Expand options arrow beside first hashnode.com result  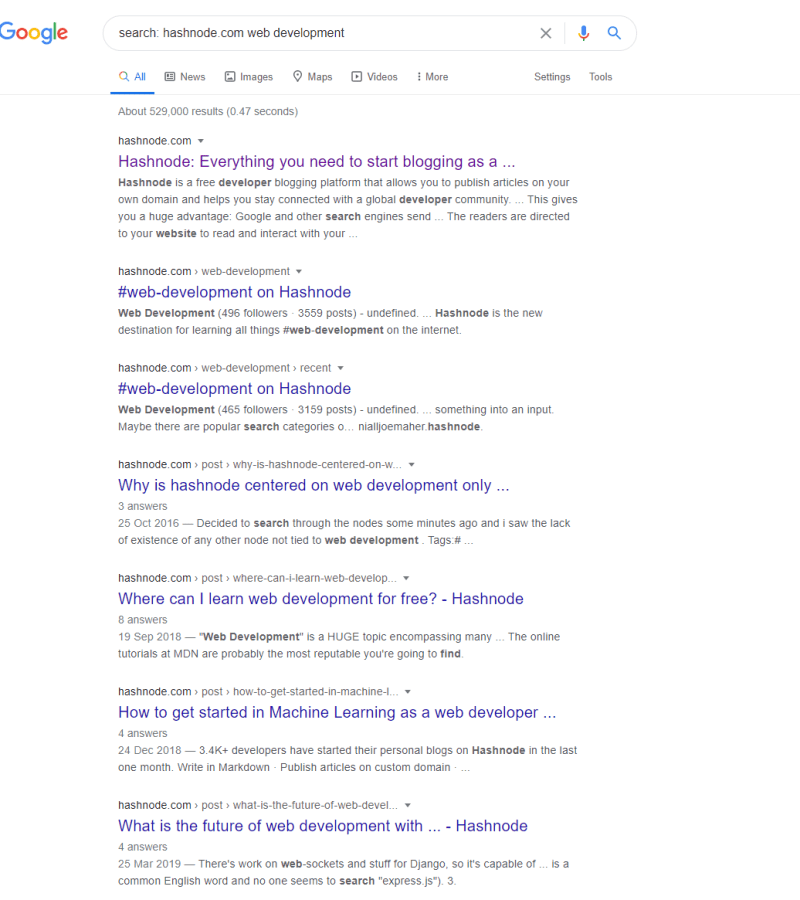tap(200, 141)
